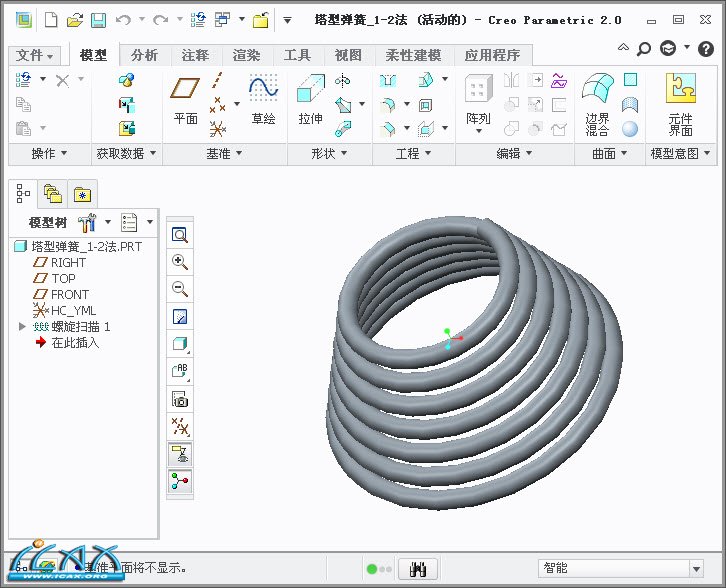Viewport: 726px width, 588px height.
Task: Regenerate the model from the quick access toolbar
Action: click(x=198, y=20)
